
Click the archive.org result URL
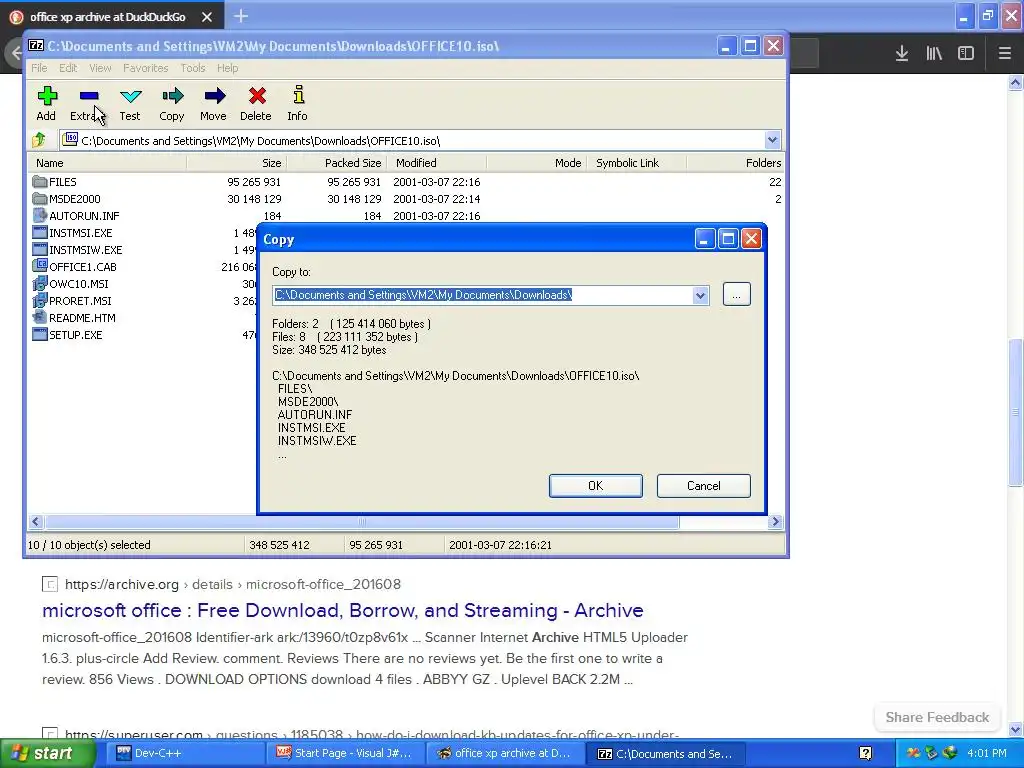232,584
